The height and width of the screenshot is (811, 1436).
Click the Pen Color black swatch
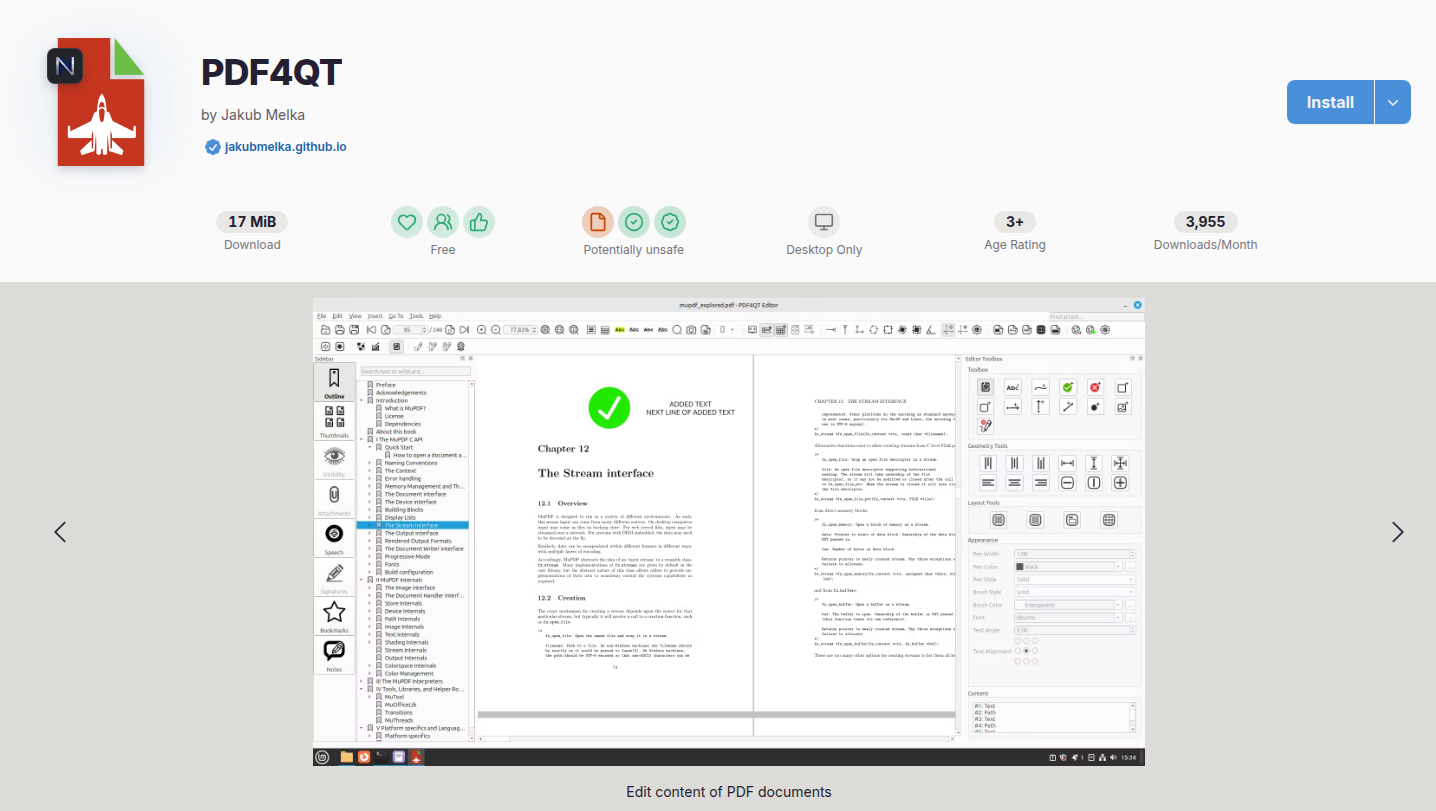[x=1020, y=567]
